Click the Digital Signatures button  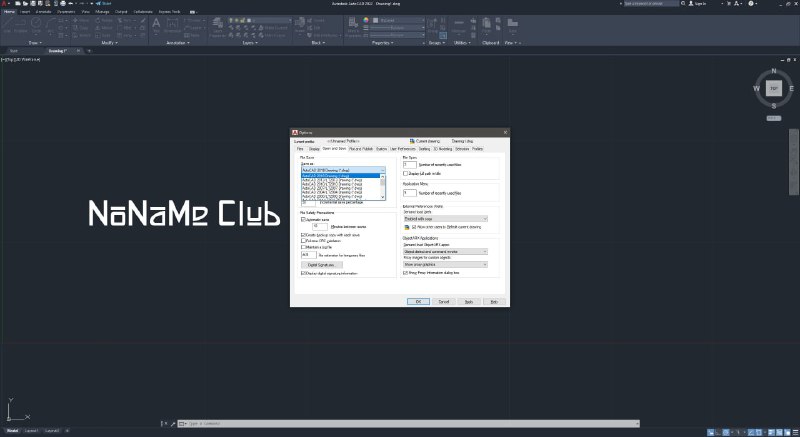click(321, 265)
